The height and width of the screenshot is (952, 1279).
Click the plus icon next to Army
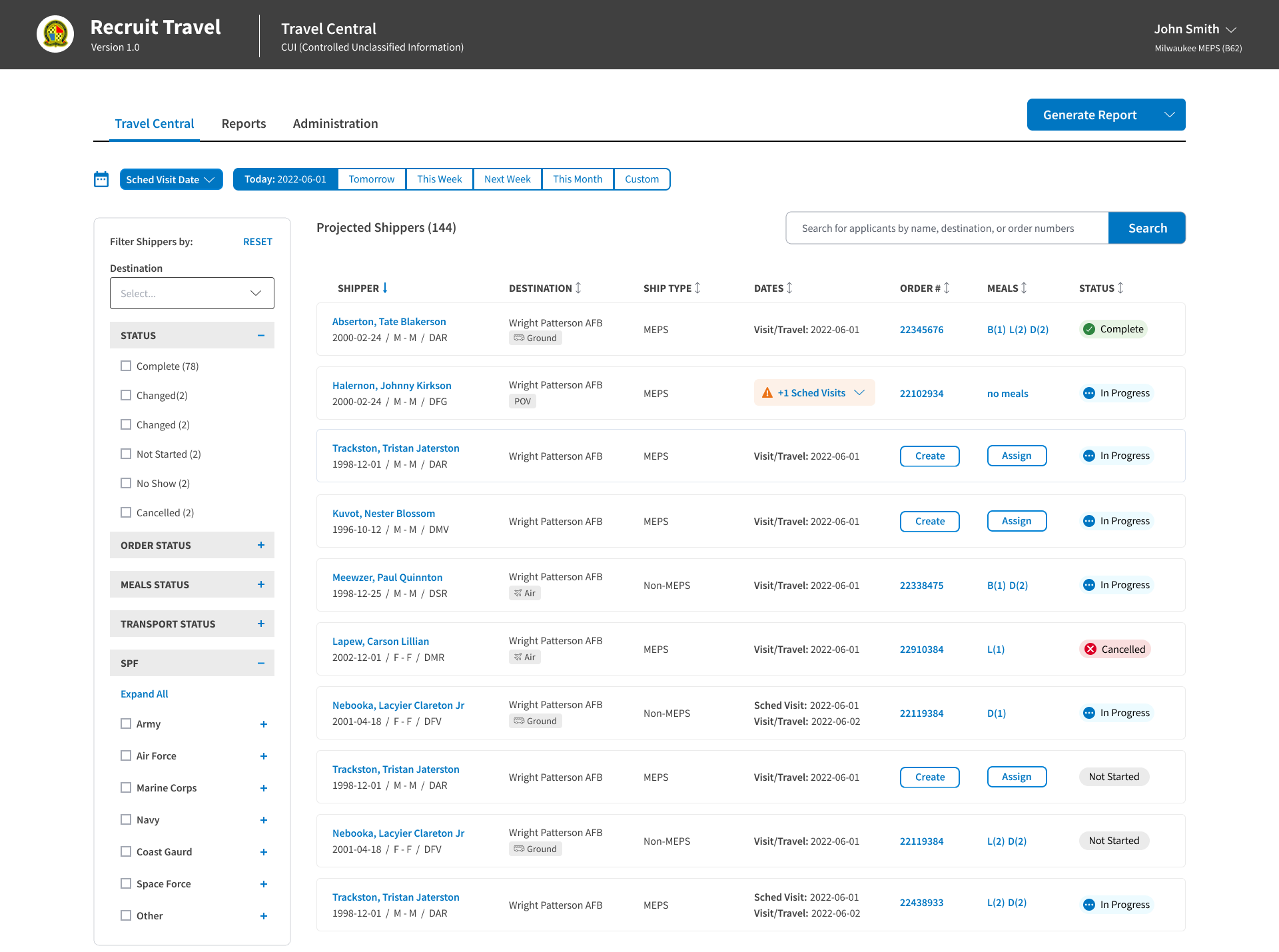(264, 724)
